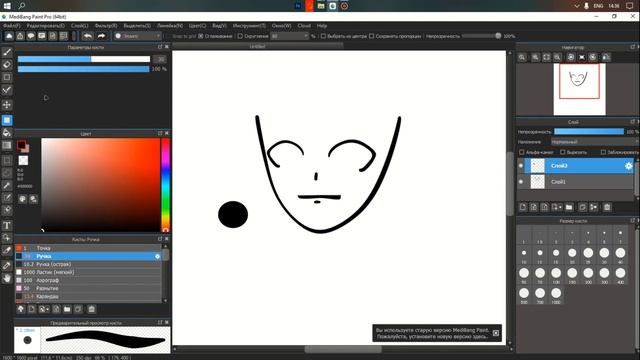The width and height of the screenshot is (640, 360).
Task: Enable the Заблокировать lock checkbox
Action: click(x=603, y=152)
